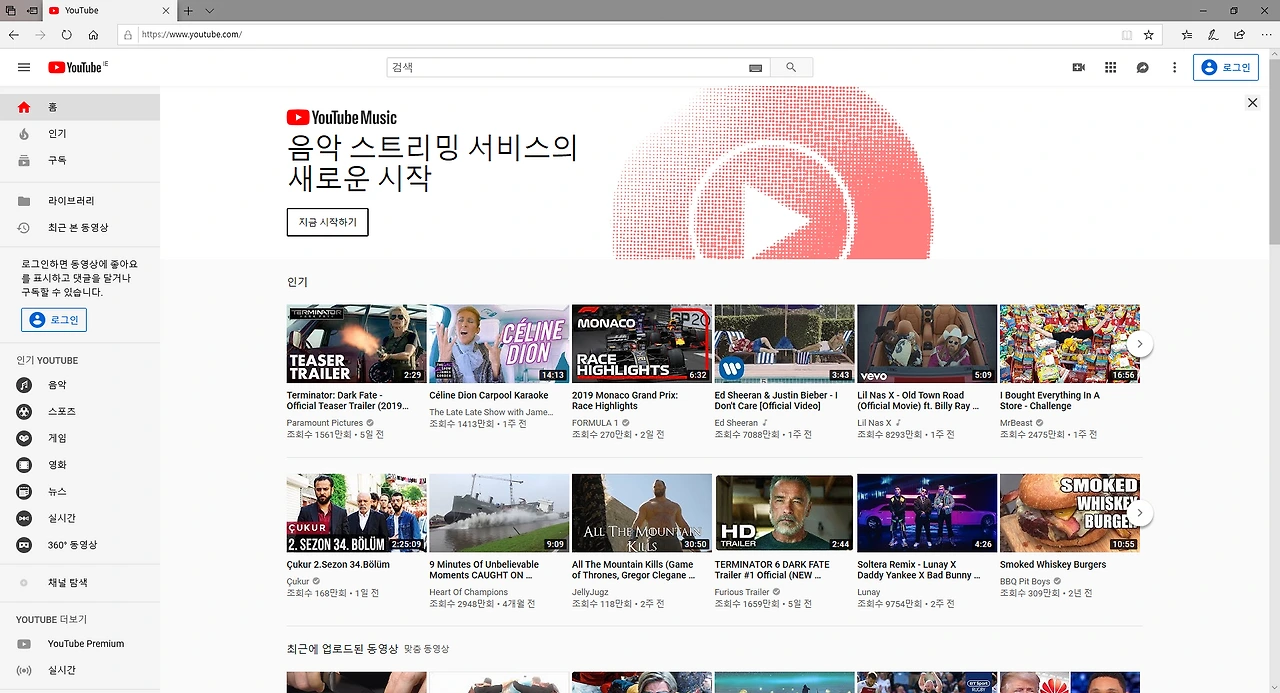Open the YouTube apps grid icon
1280x693 pixels.
click(1110, 67)
